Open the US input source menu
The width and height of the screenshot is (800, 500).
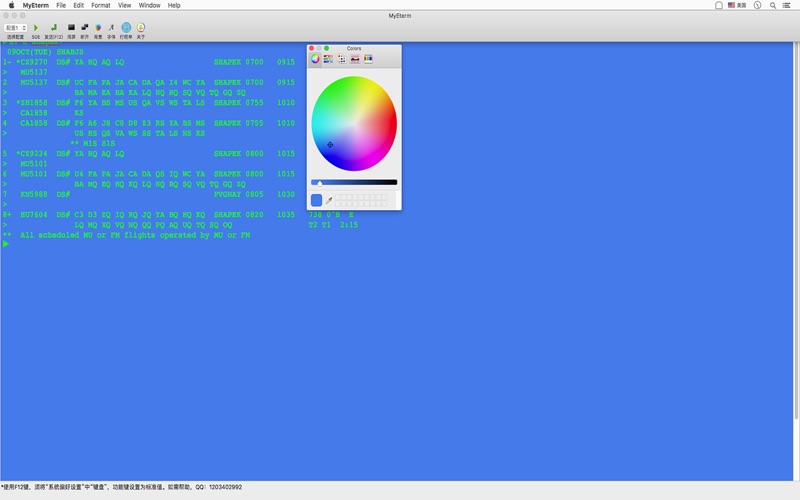pyautogui.click(x=735, y=5)
